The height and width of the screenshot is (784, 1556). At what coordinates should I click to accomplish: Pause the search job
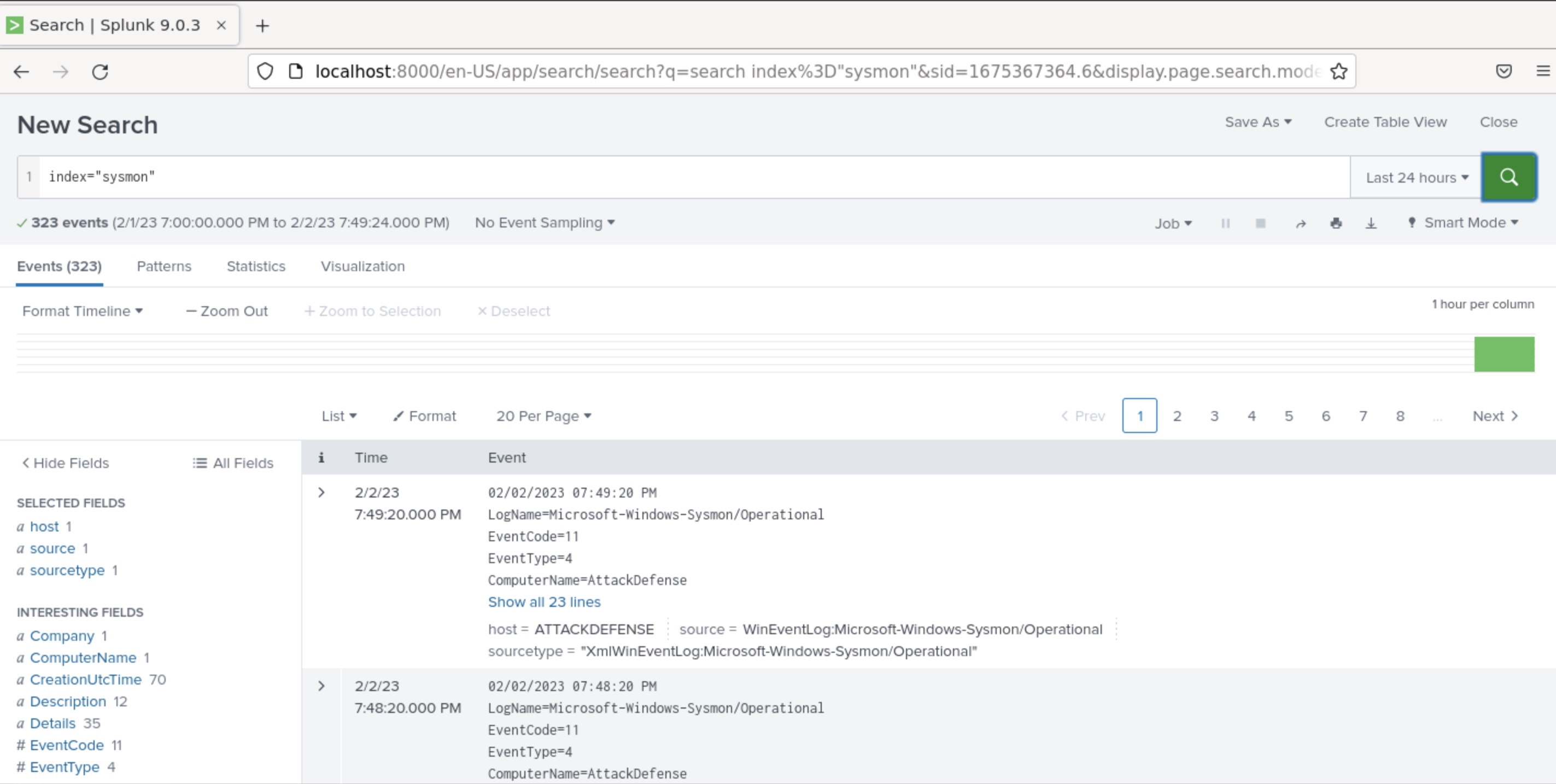[1225, 224]
